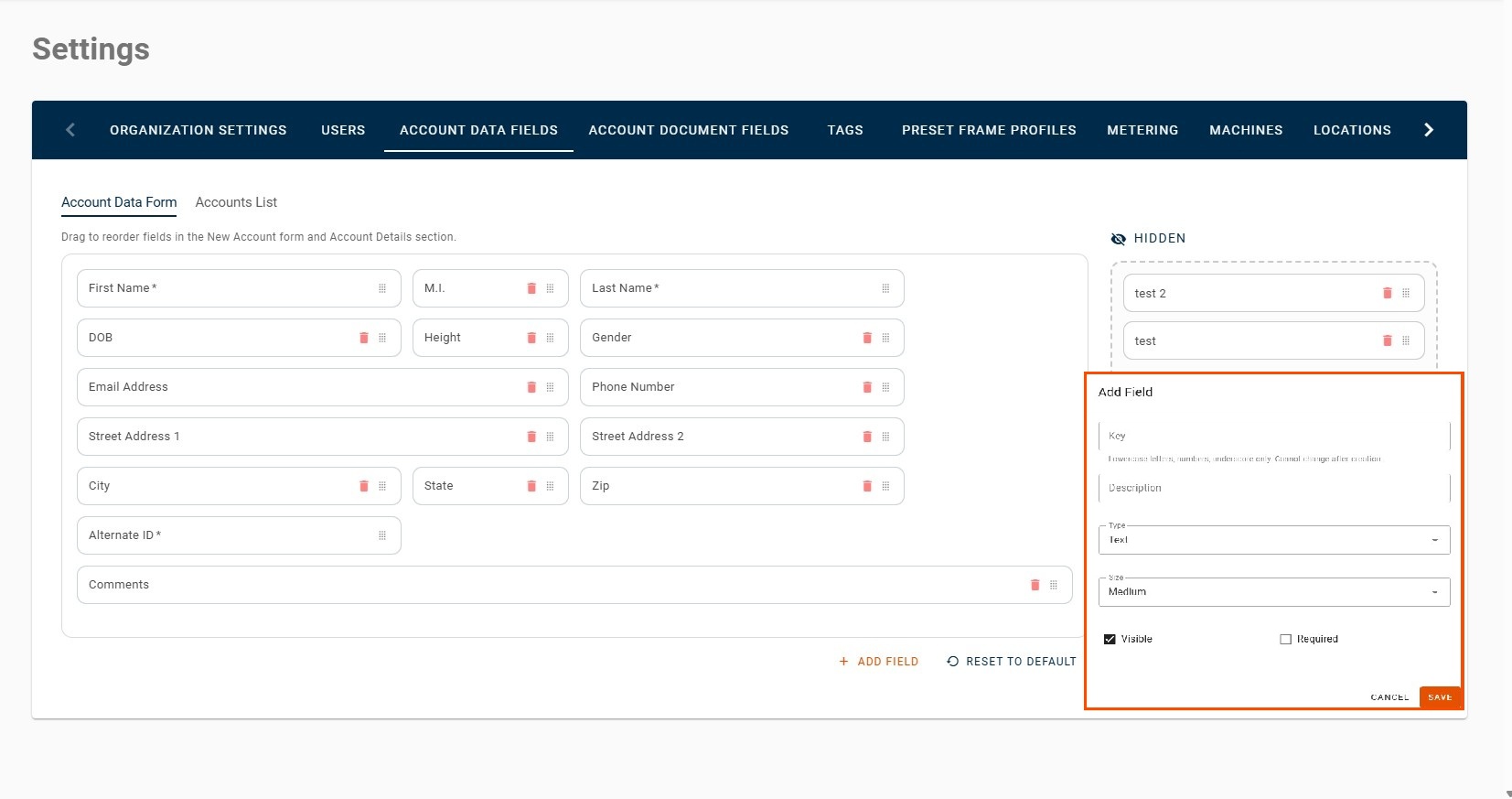1512x799 pixels.
Task: Click the Add Field button
Action: pyautogui.click(x=878, y=661)
